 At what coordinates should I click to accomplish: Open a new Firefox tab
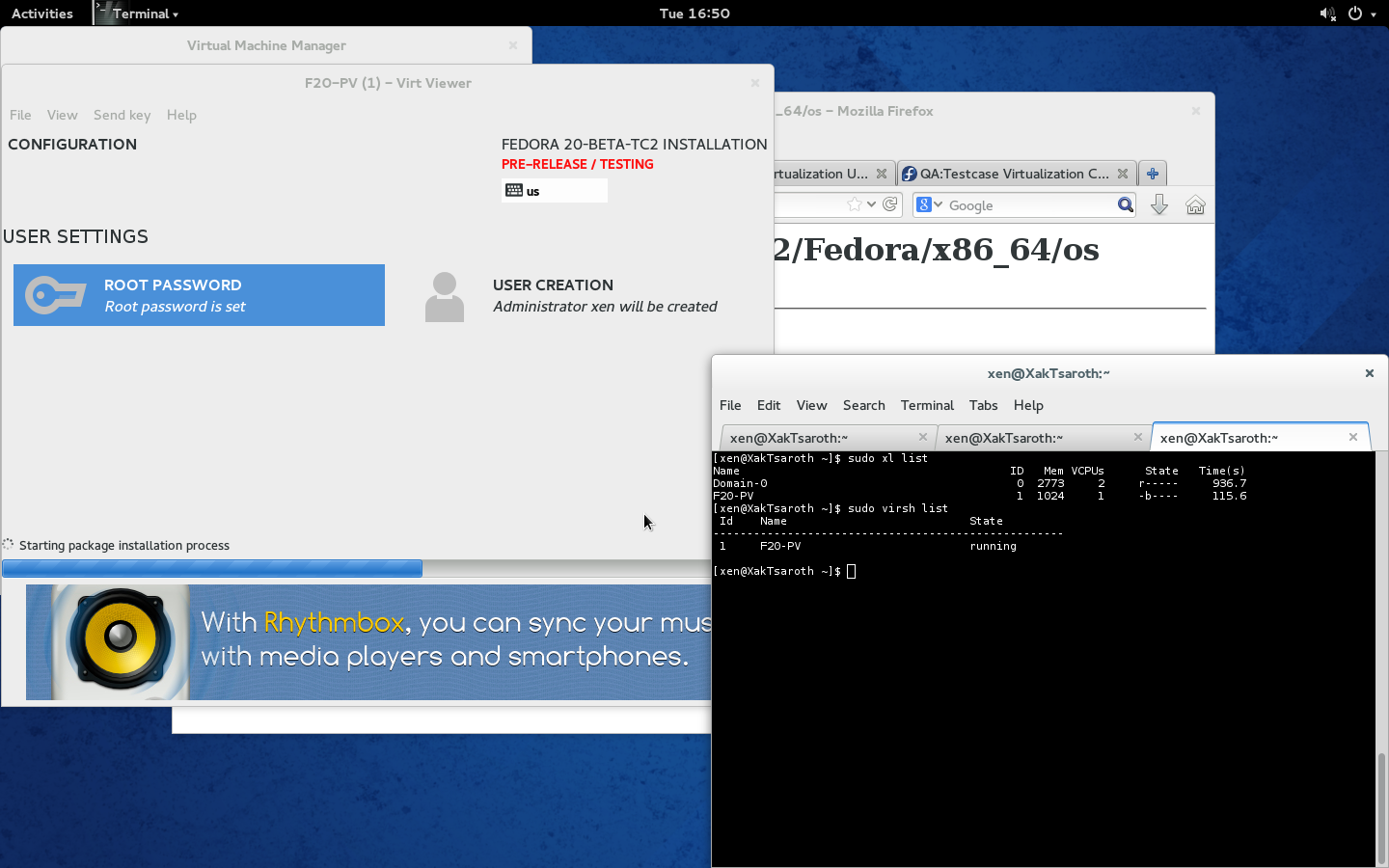pyautogui.click(x=1152, y=174)
